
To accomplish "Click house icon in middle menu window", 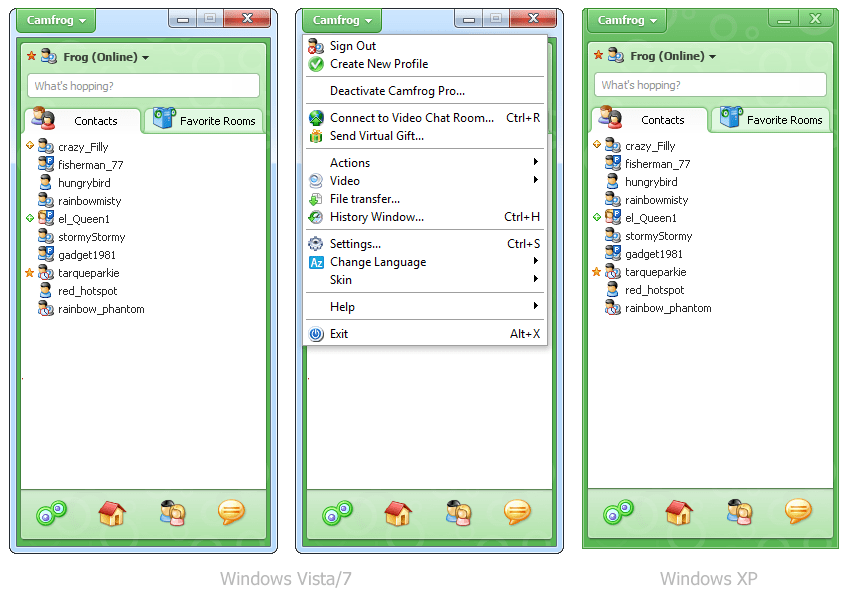I will tap(398, 513).
